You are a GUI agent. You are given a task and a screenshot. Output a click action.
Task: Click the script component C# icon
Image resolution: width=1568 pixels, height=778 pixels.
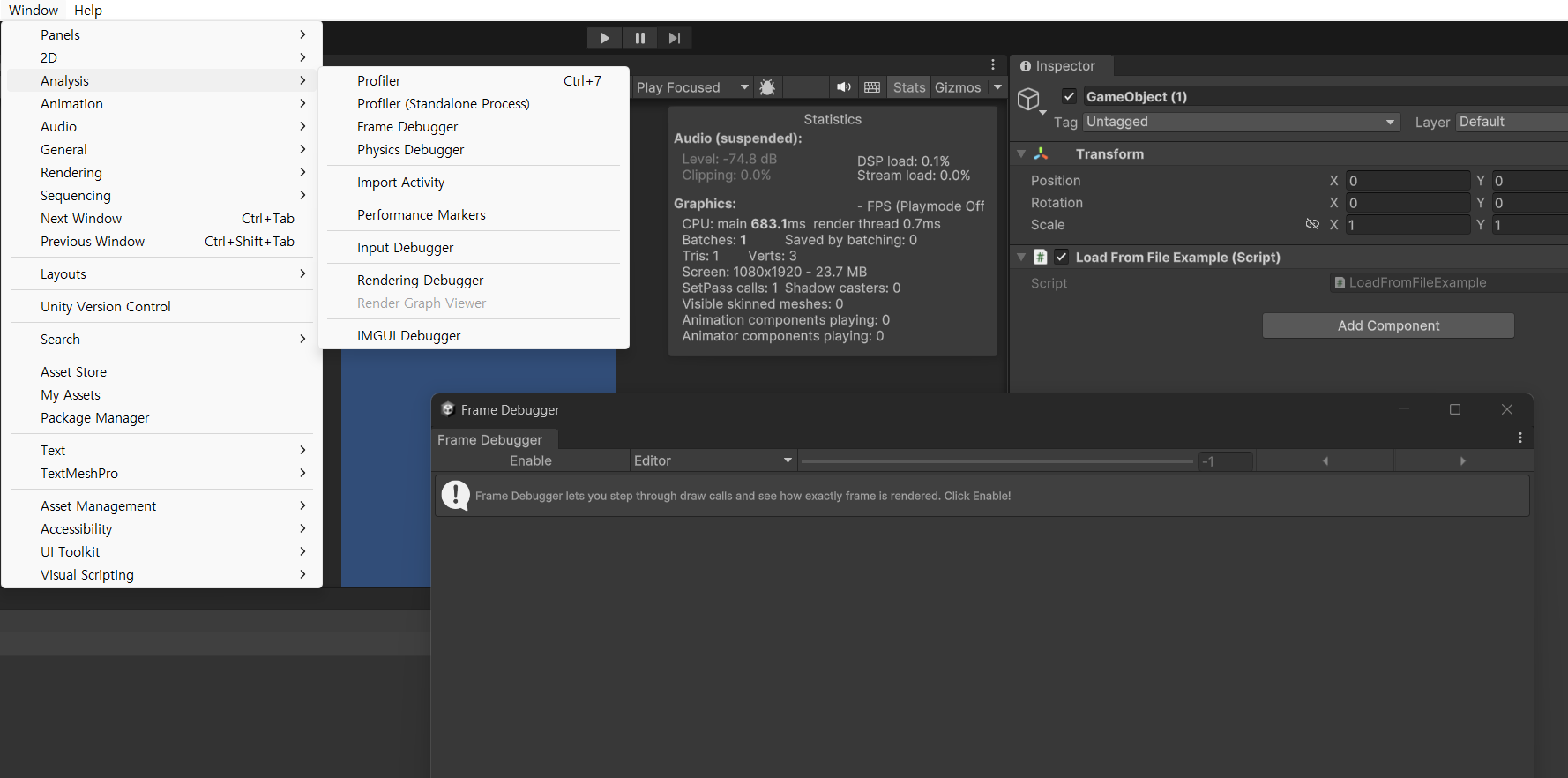coord(1041,257)
